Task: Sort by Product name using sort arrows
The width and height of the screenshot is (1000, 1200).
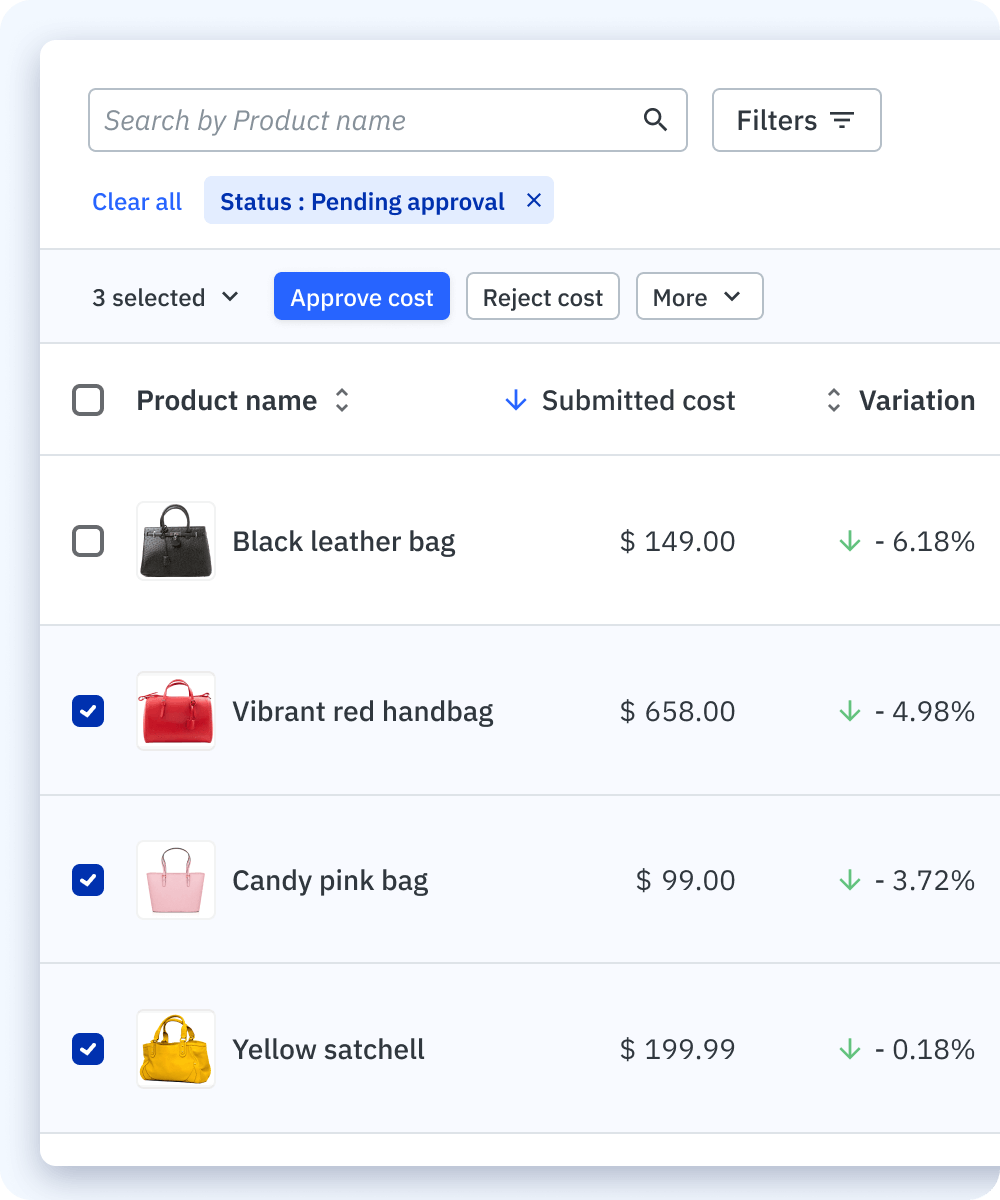Action: 342,401
